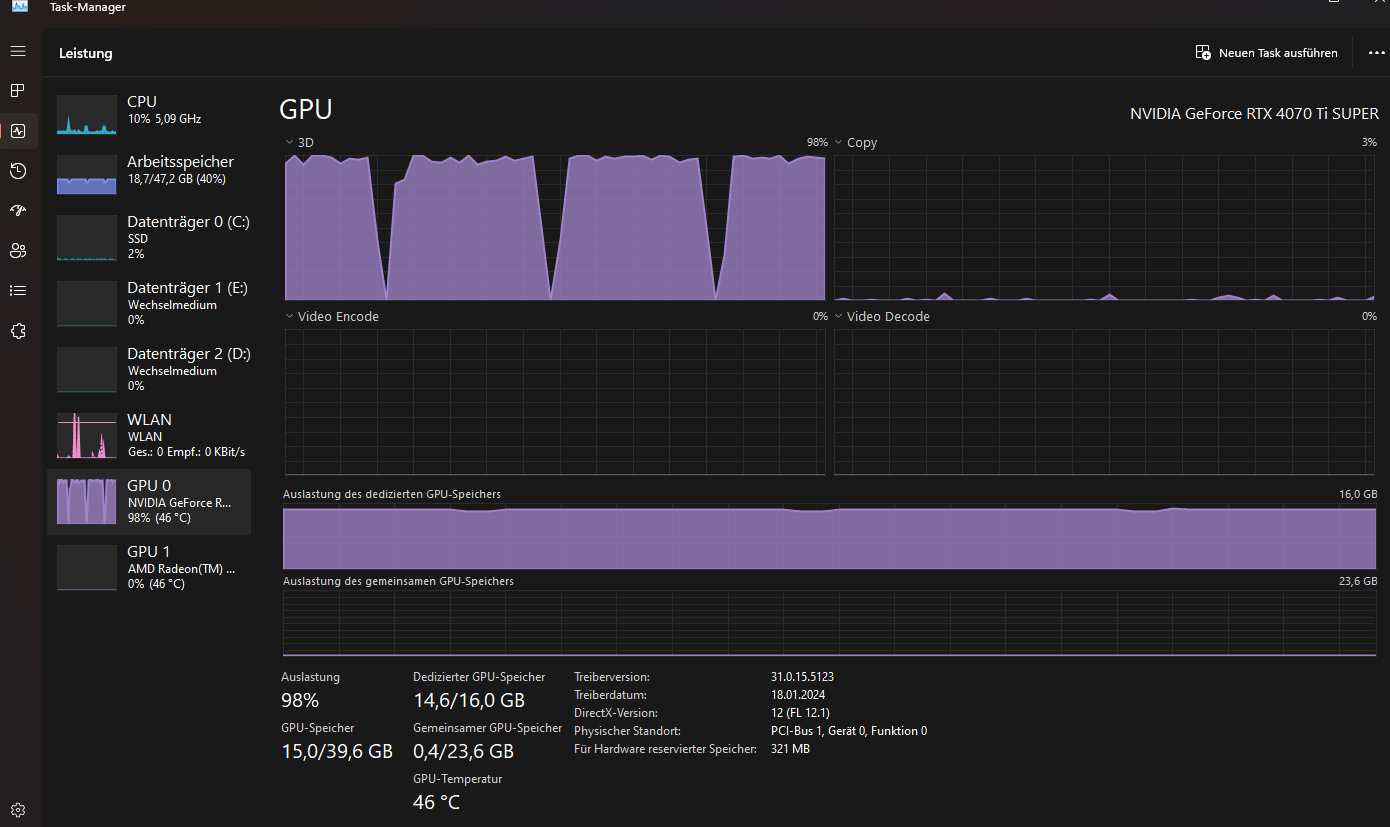Viewport: 1390px width, 827px height.
Task: Open the Copy engine dropdown
Action: point(856,143)
